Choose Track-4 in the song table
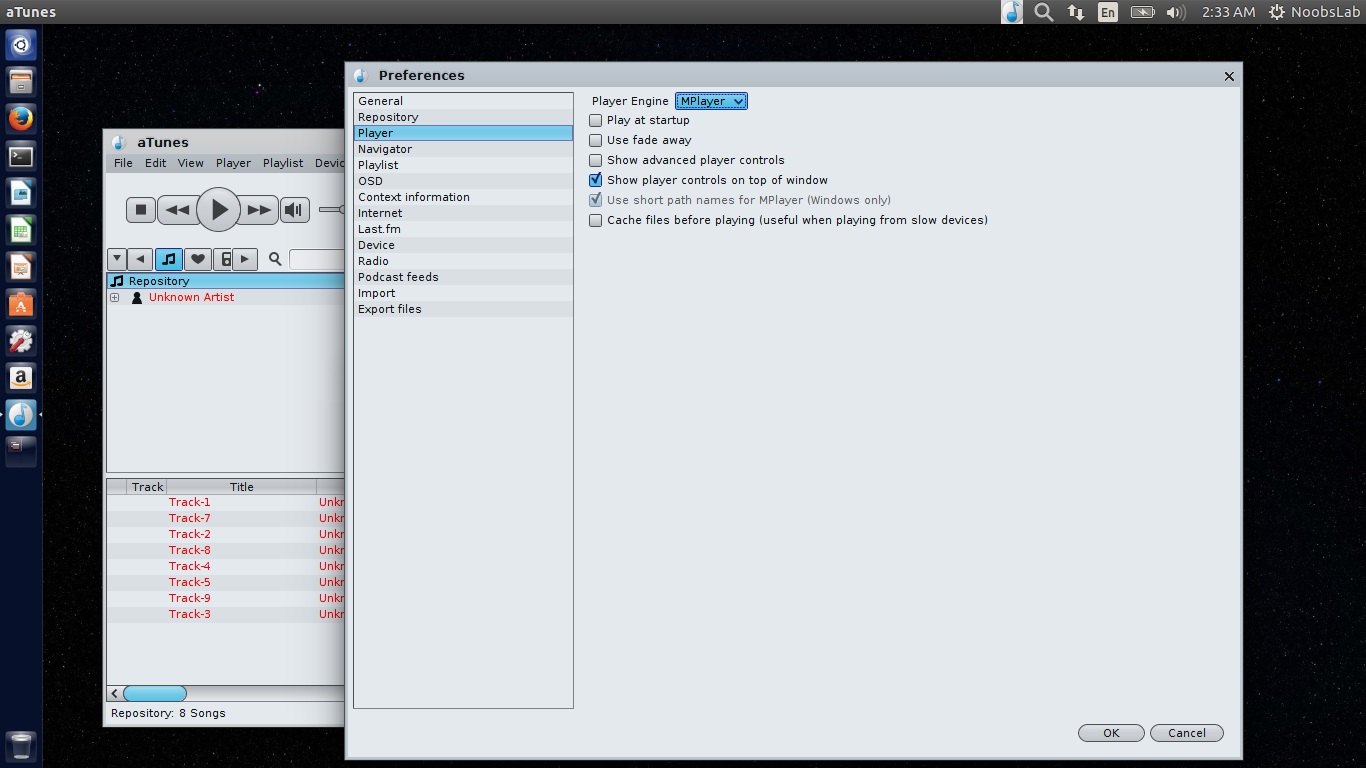1366x768 pixels. click(x=189, y=566)
